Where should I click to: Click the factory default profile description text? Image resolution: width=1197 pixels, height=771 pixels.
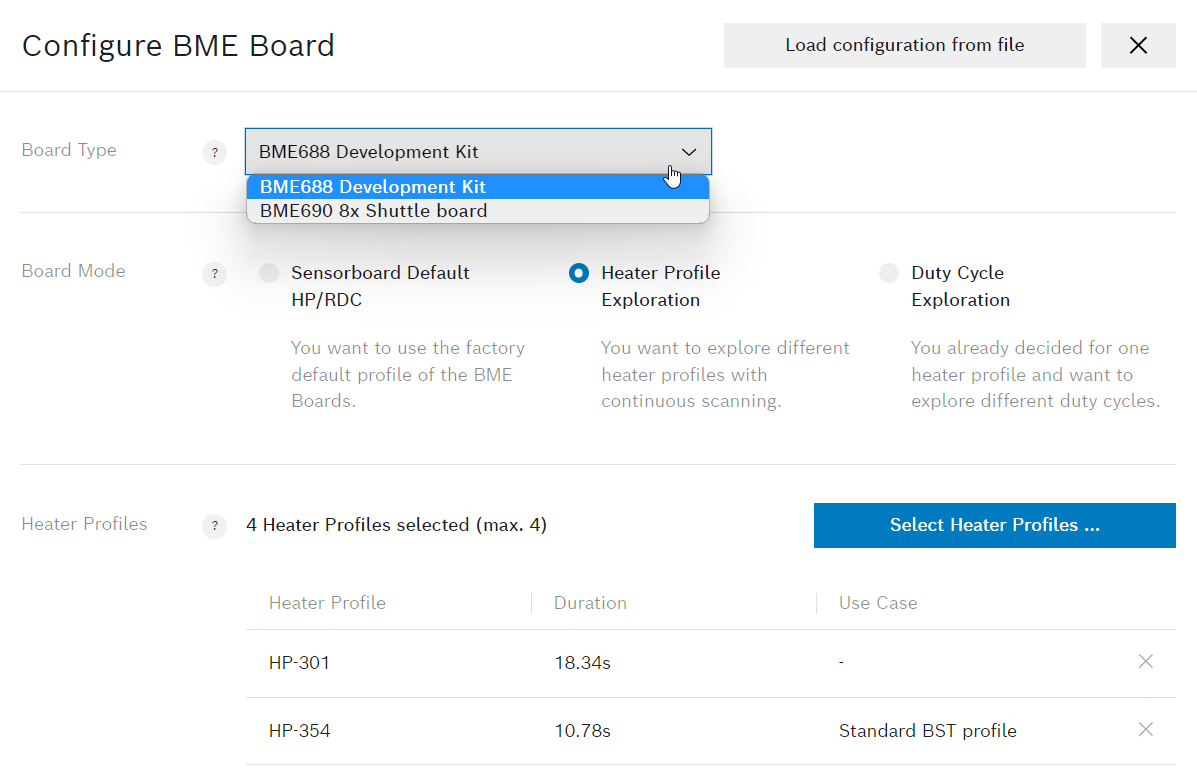[408, 375]
